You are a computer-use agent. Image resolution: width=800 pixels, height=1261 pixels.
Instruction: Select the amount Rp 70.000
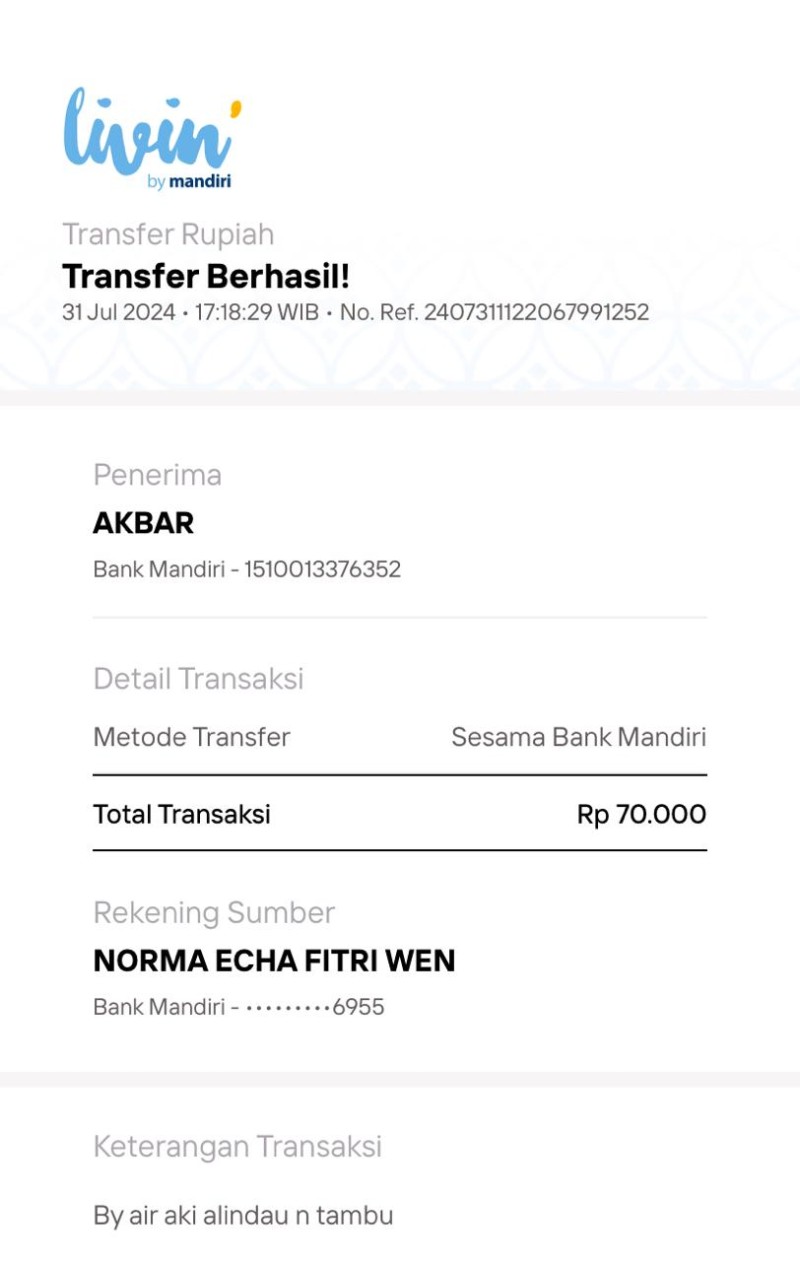(x=641, y=814)
